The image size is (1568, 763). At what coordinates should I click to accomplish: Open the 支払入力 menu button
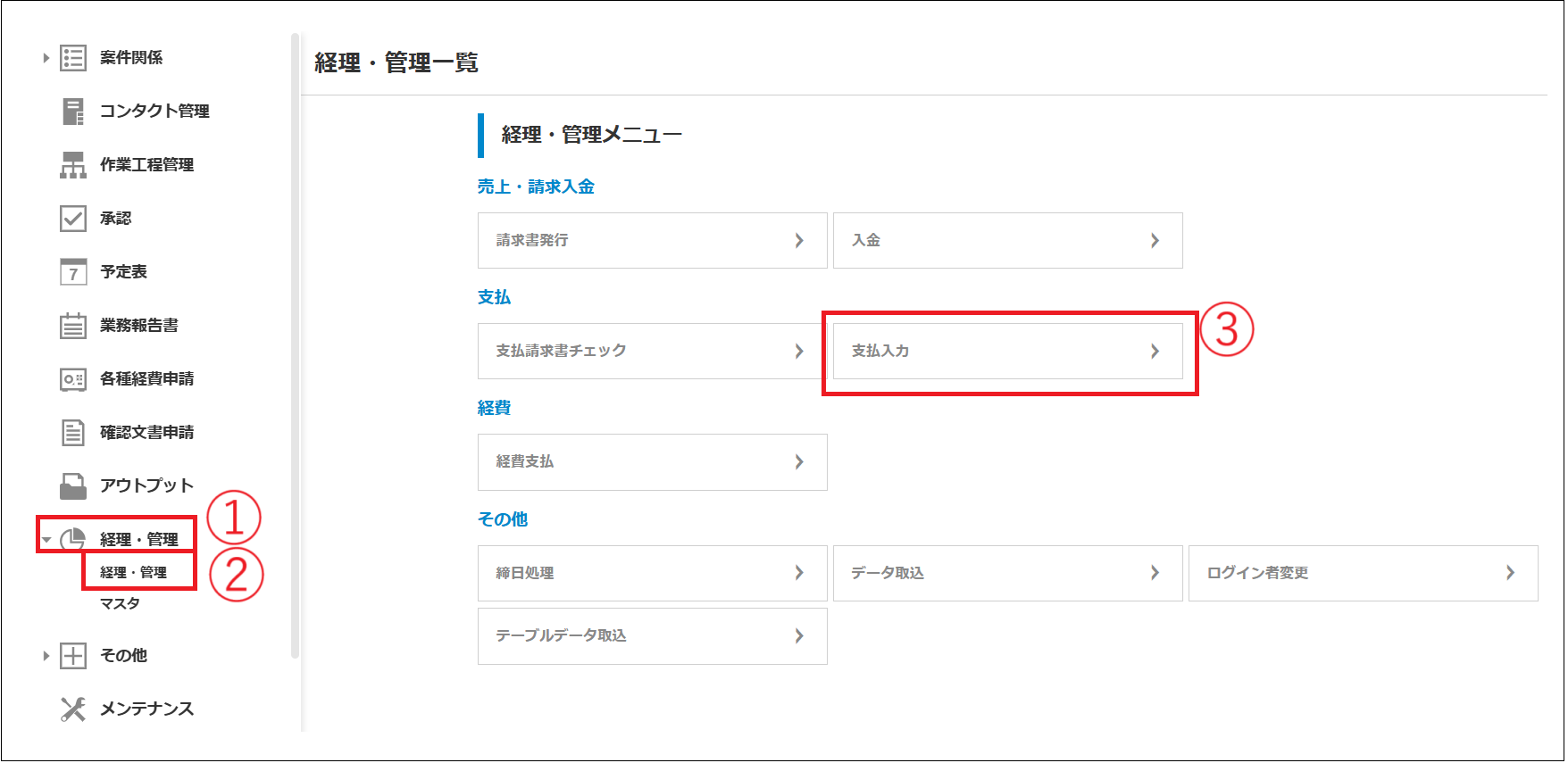click(1007, 352)
